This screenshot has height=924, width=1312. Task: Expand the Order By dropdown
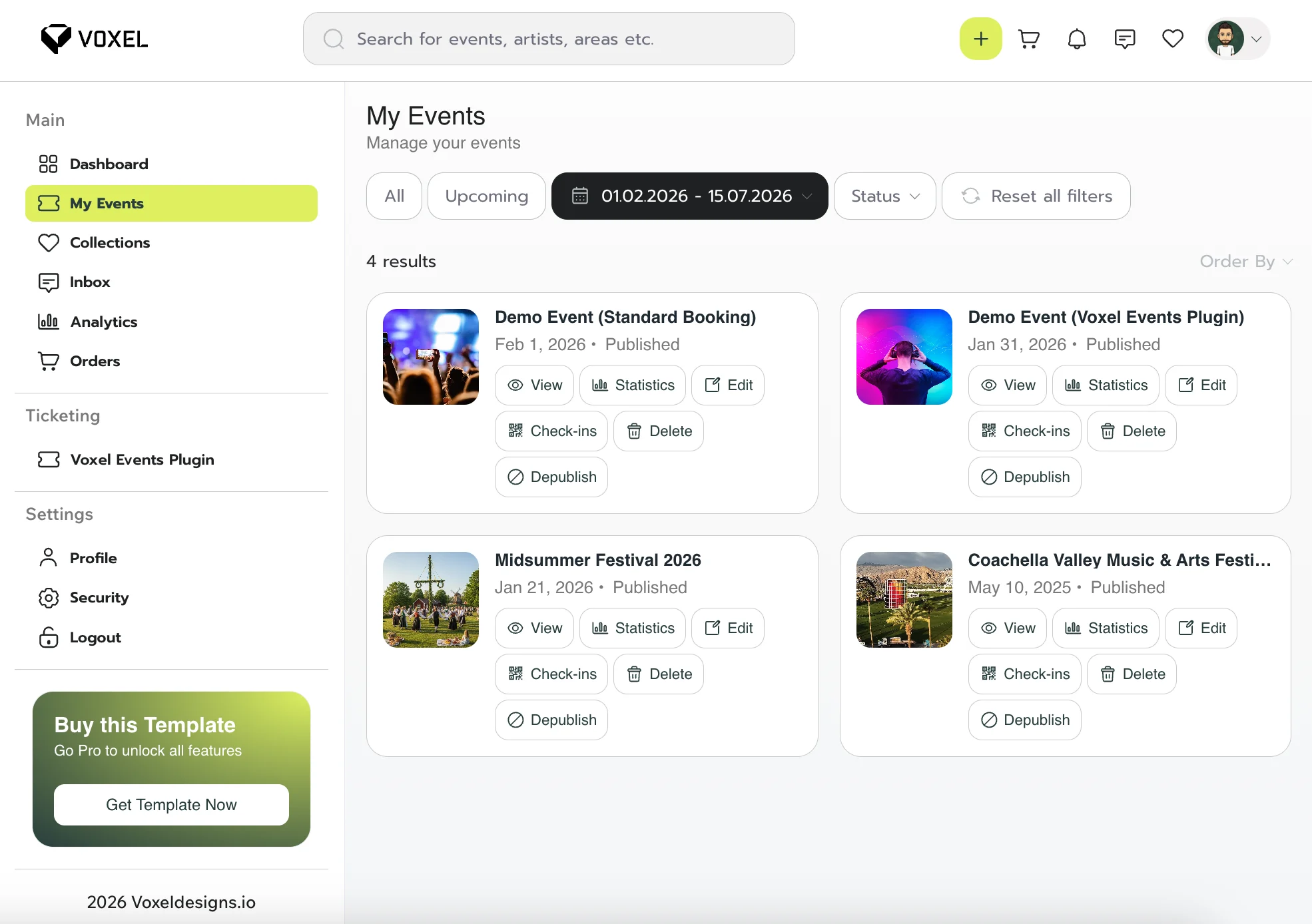1245,261
